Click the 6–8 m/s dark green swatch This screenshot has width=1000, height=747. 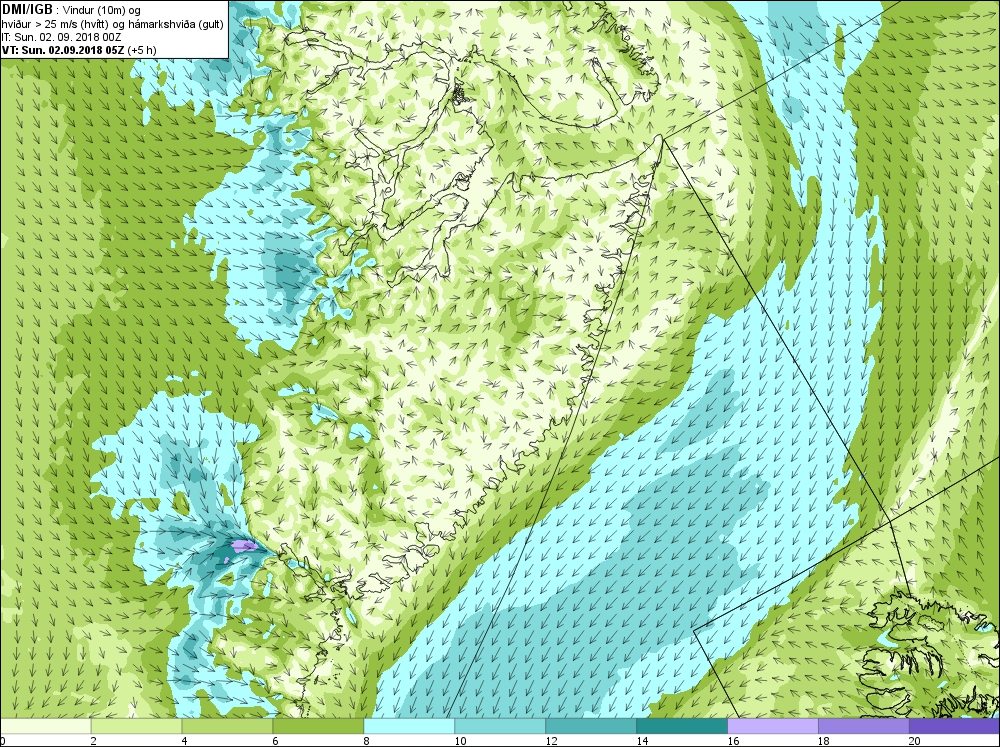pyautogui.click(x=318, y=726)
